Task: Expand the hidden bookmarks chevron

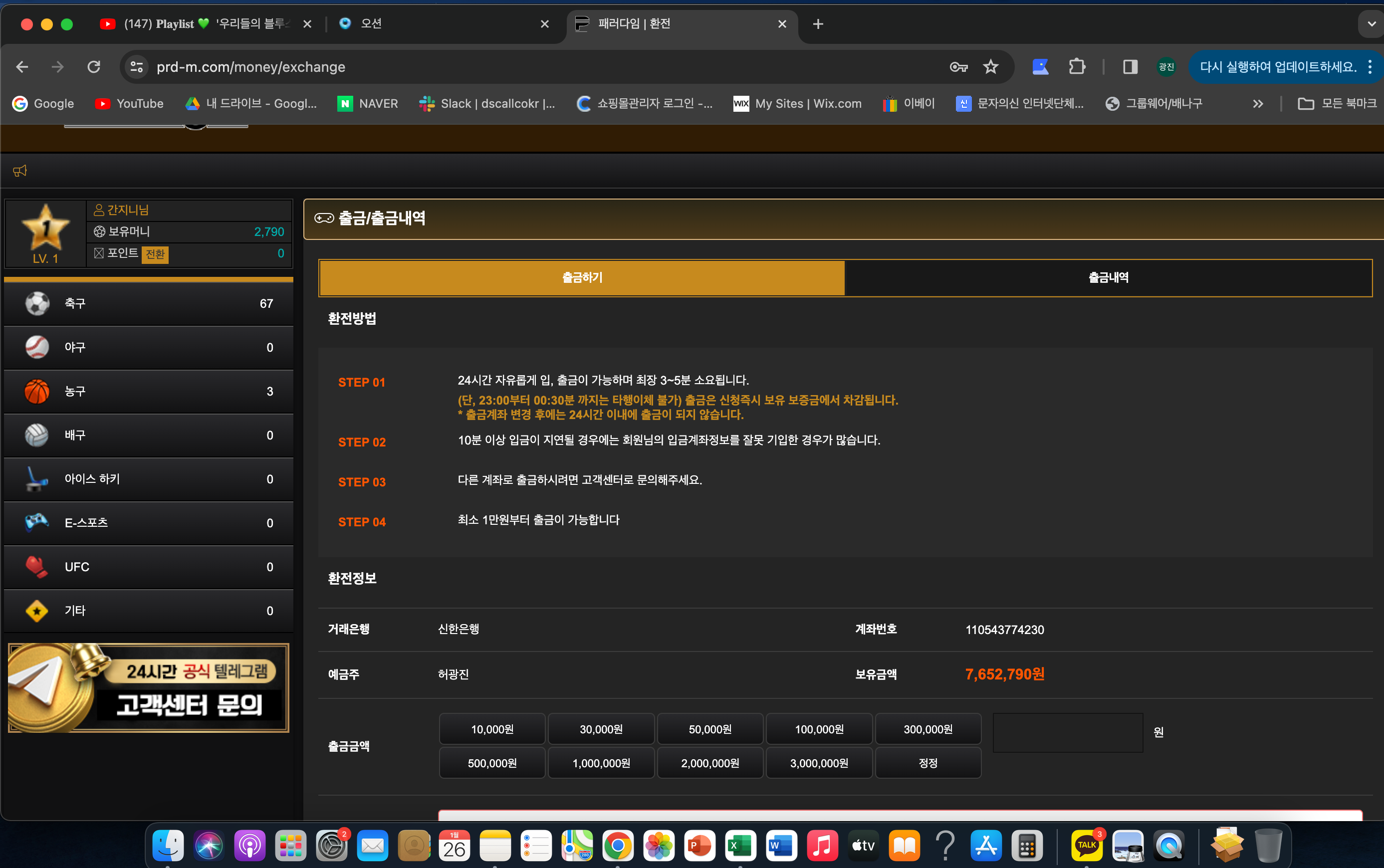Action: (1258, 103)
